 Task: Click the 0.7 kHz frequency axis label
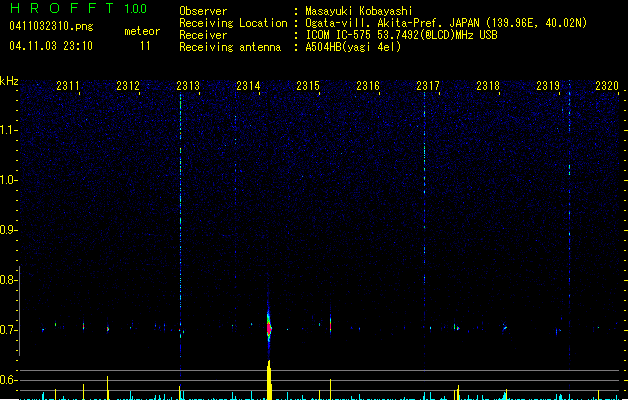pyautogui.click(x=9, y=330)
